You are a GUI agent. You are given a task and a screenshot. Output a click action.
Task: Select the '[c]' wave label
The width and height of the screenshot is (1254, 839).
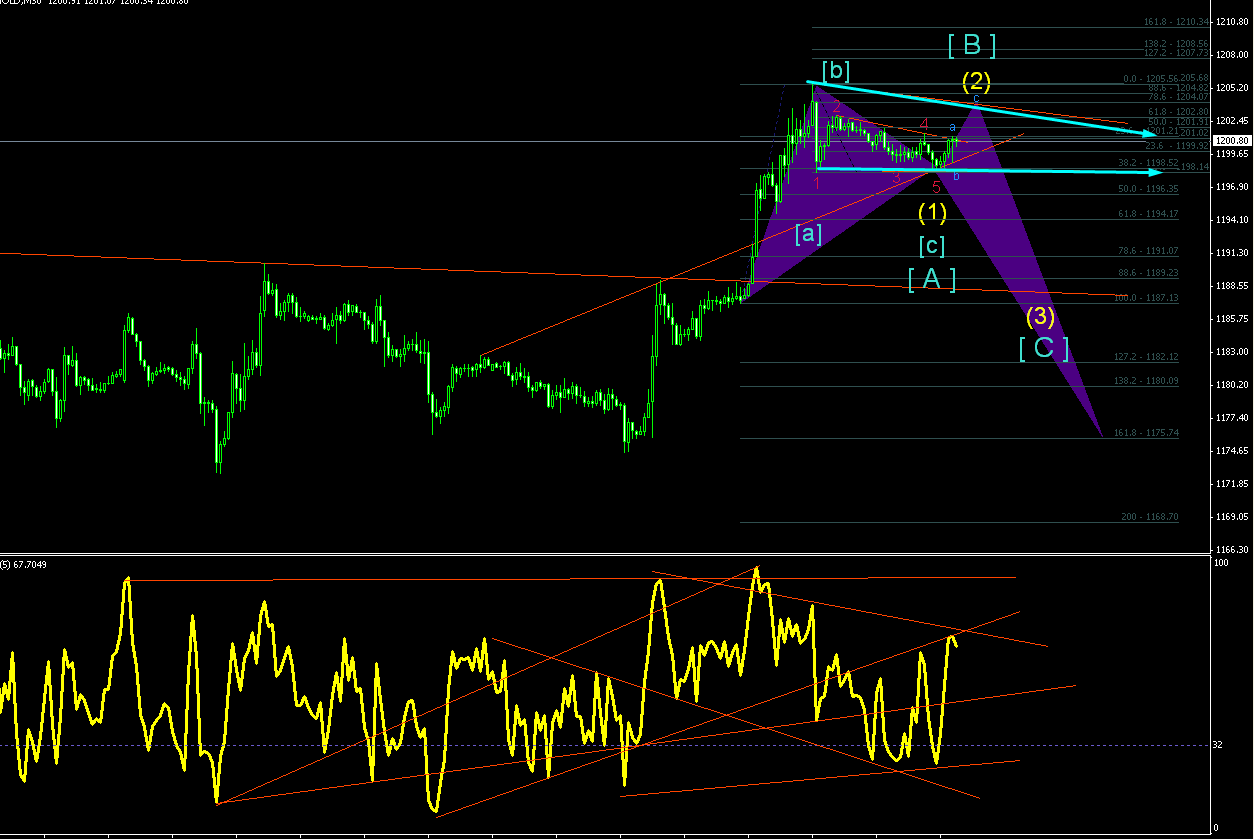point(932,245)
